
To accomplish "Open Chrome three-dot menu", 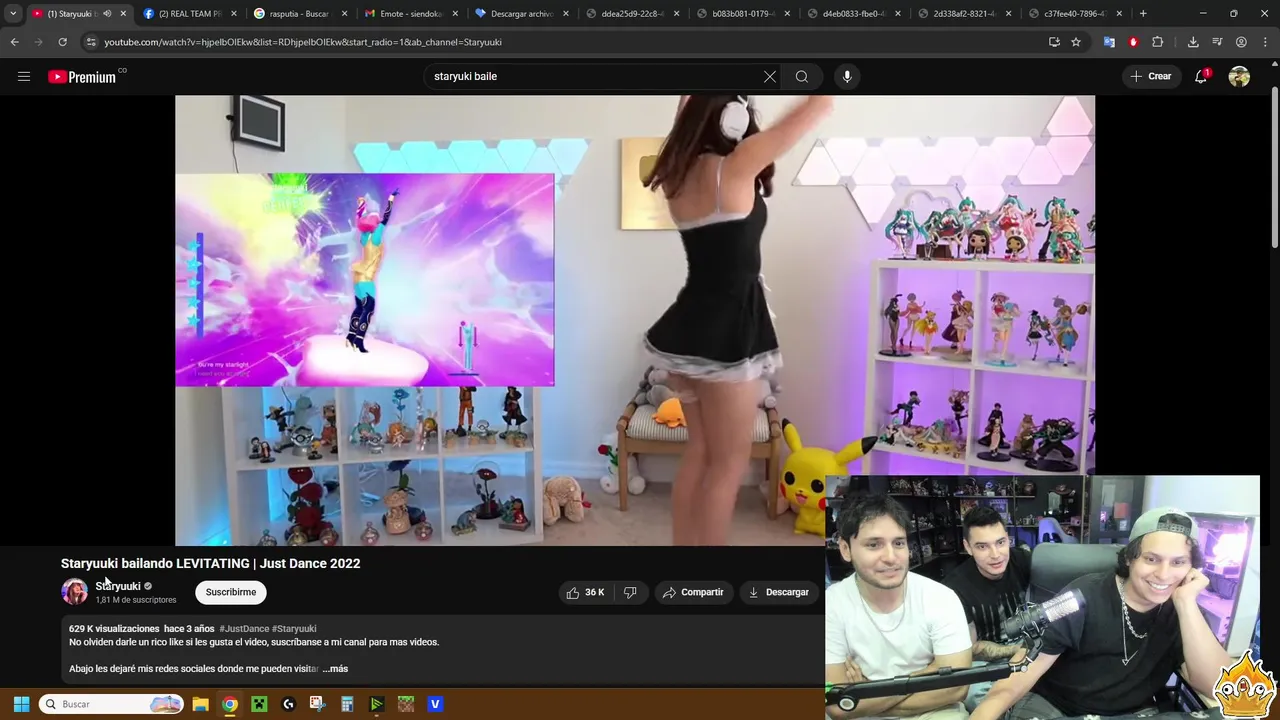I will [x=1265, y=42].
